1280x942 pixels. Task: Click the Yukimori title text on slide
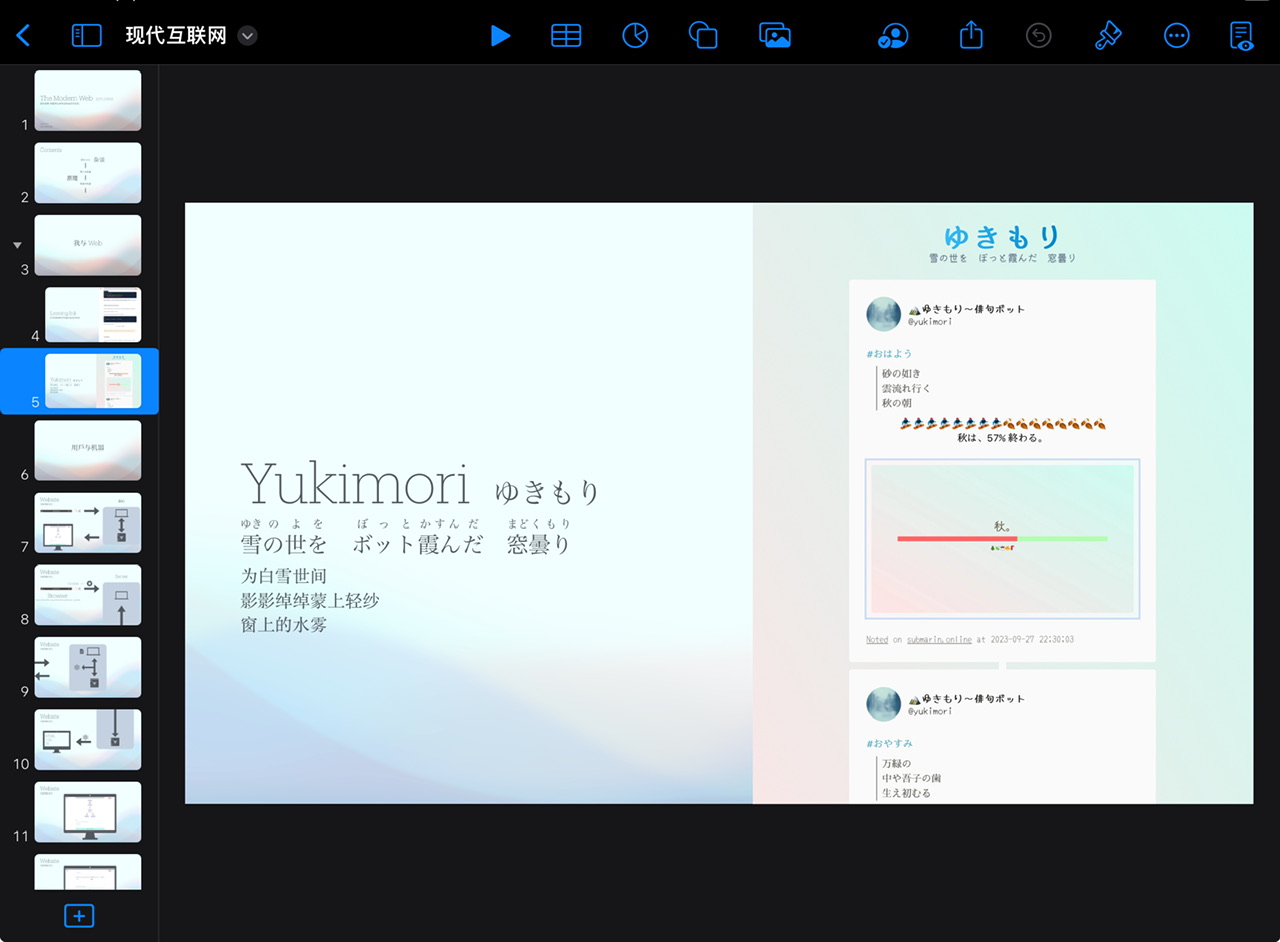tap(355, 485)
